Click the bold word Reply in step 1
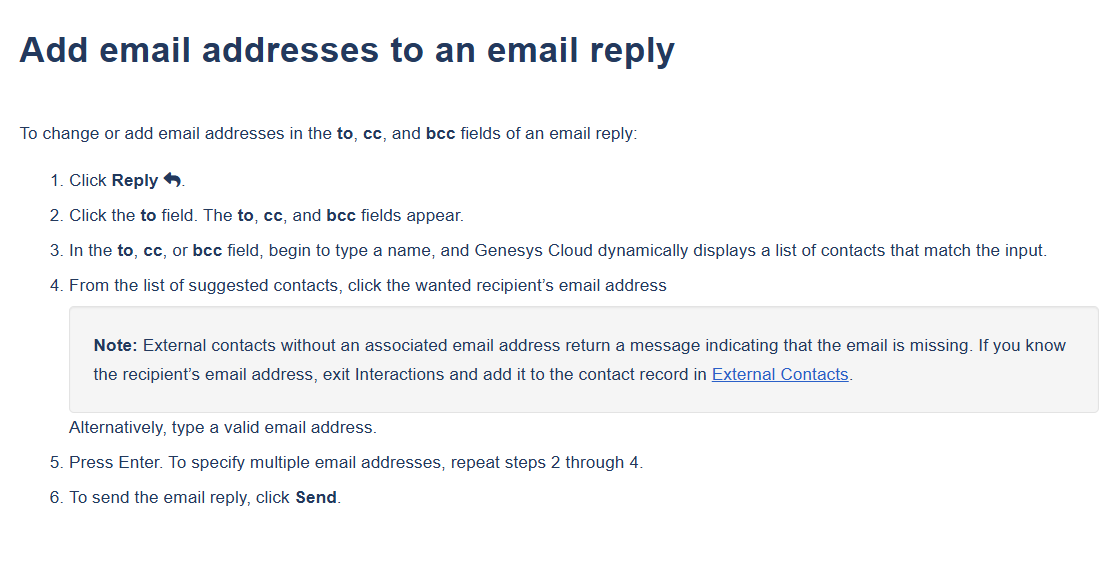Viewport: 1108px width, 570px height. [x=135, y=181]
